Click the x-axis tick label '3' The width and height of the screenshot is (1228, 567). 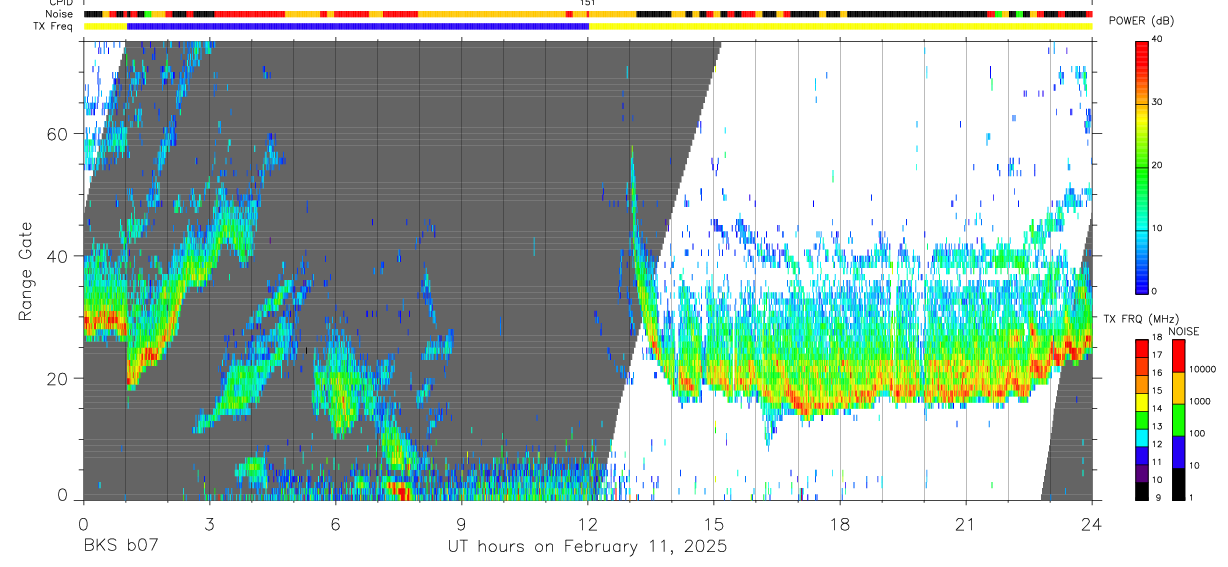[209, 524]
